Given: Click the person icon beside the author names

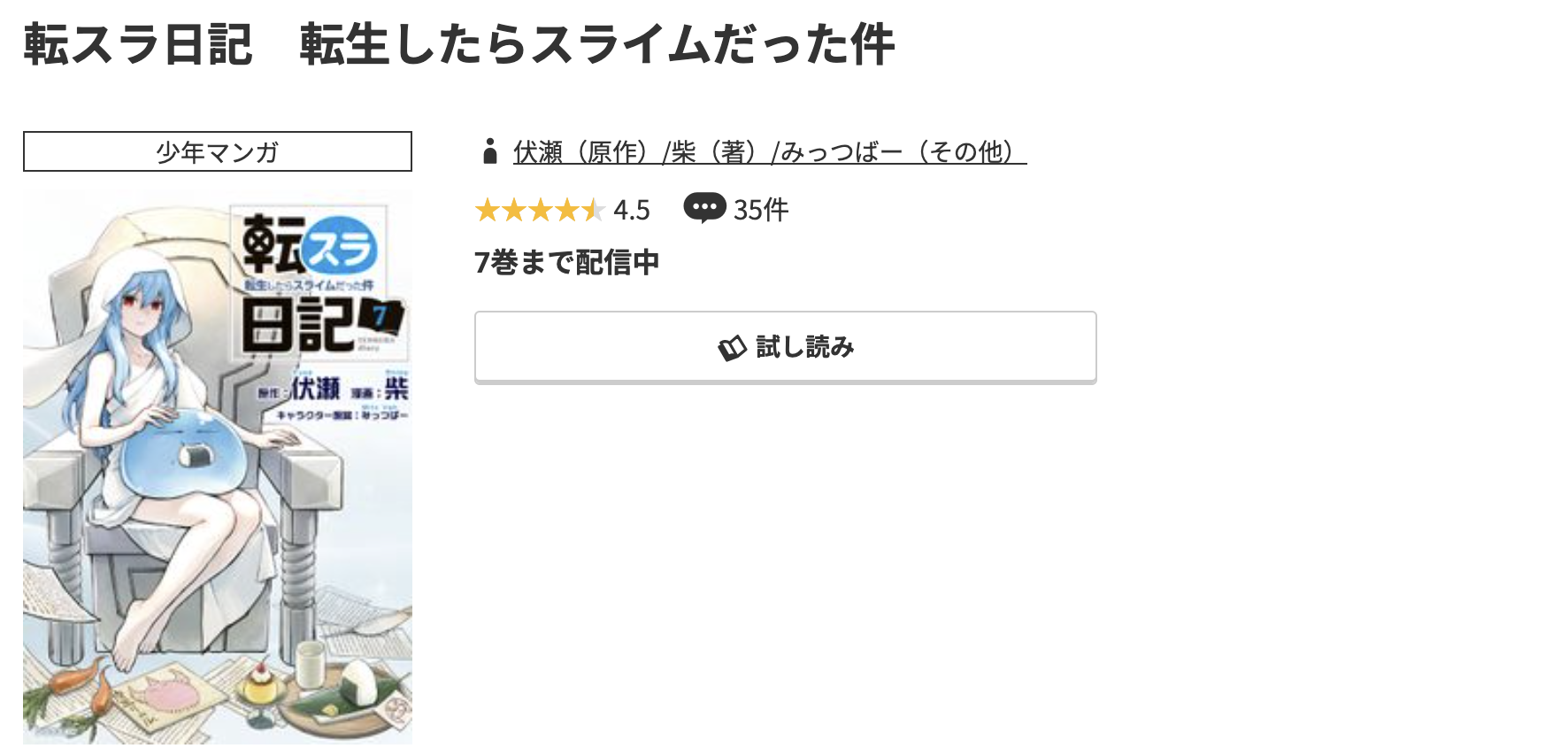Looking at the screenshot, I should pyautogui.click(x=489, y=152).
